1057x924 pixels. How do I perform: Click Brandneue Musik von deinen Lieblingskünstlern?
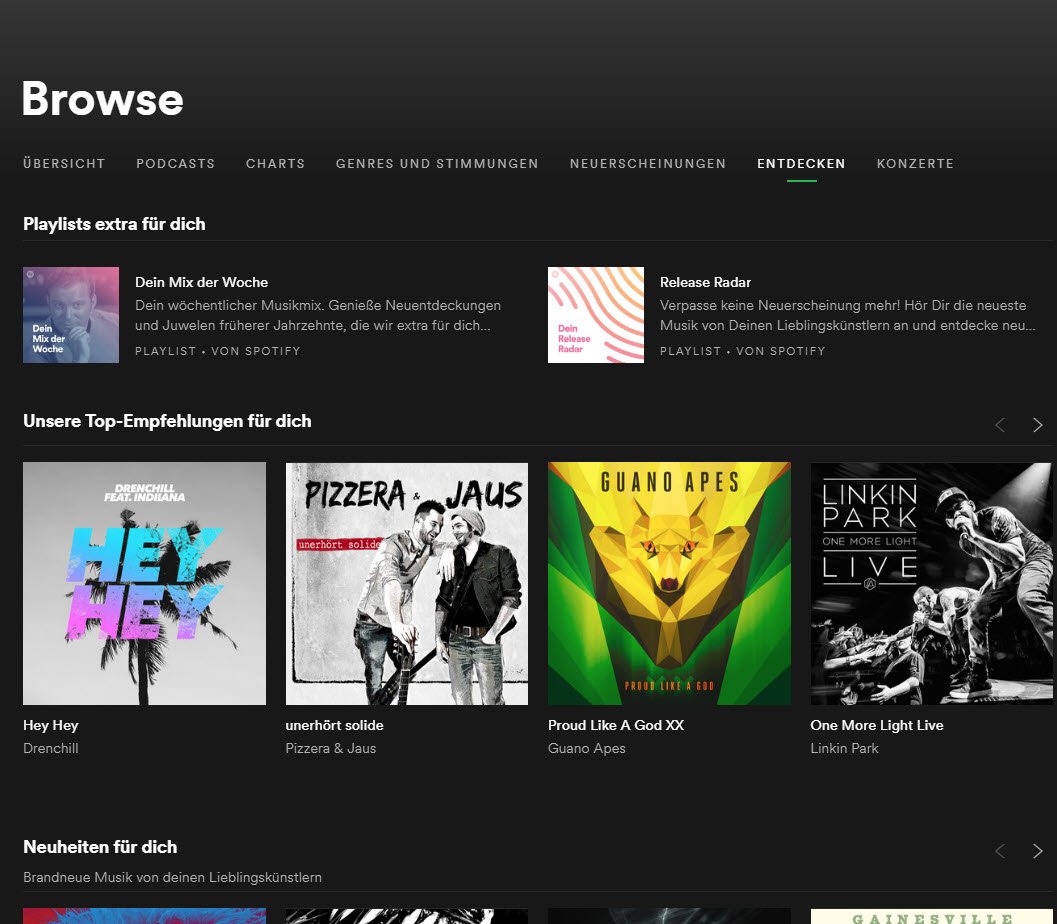pyautogui.click(x=172, y=877)
